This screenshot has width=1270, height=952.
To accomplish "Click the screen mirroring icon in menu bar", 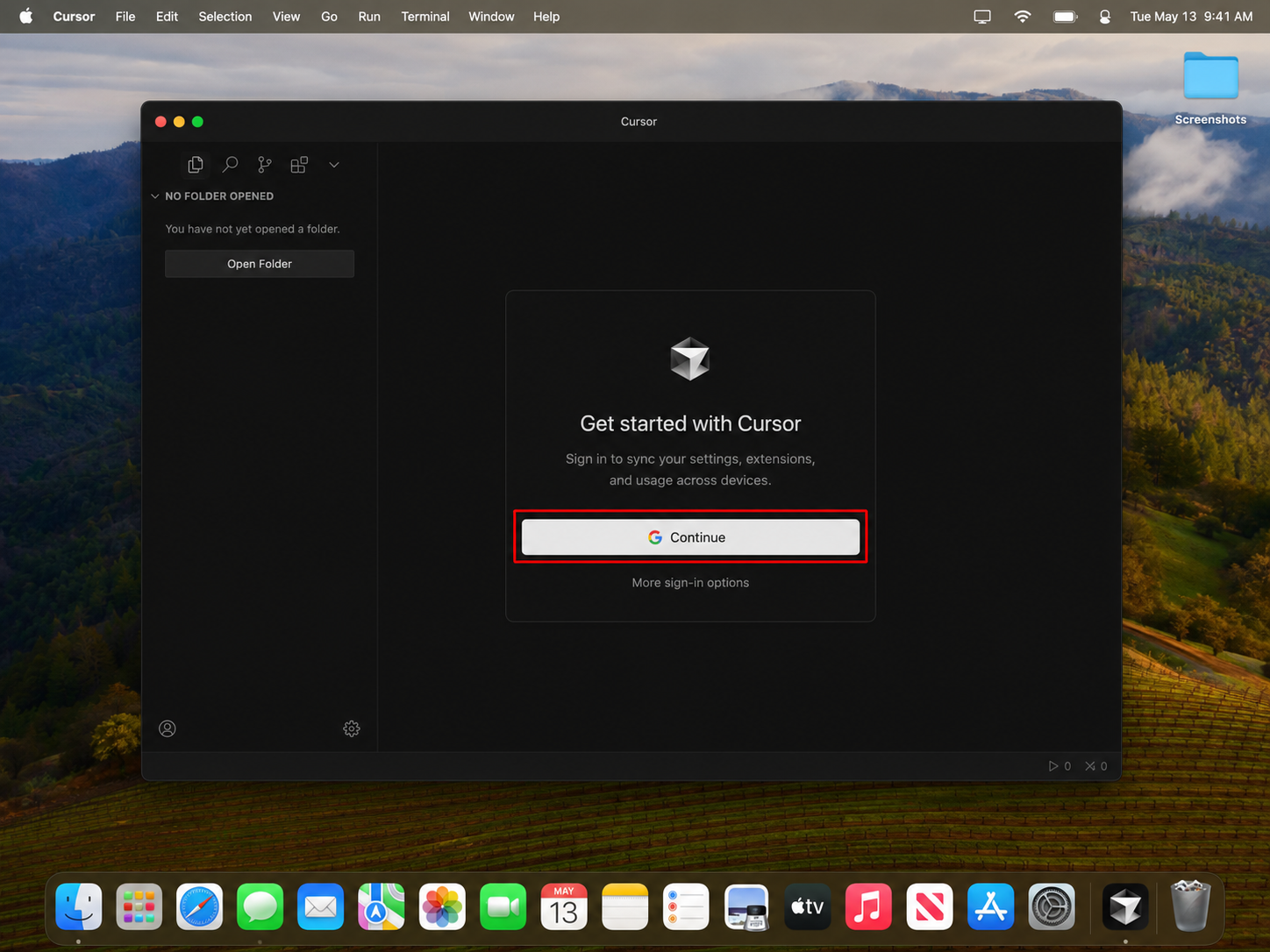I will click(x=982, y=17).
